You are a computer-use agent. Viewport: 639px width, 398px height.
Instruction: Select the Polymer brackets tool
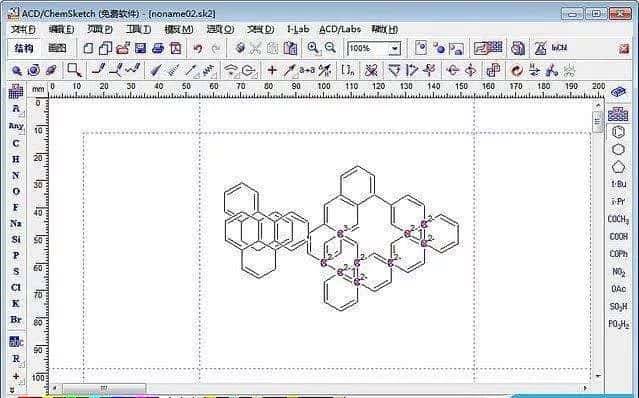pos(348,71)
